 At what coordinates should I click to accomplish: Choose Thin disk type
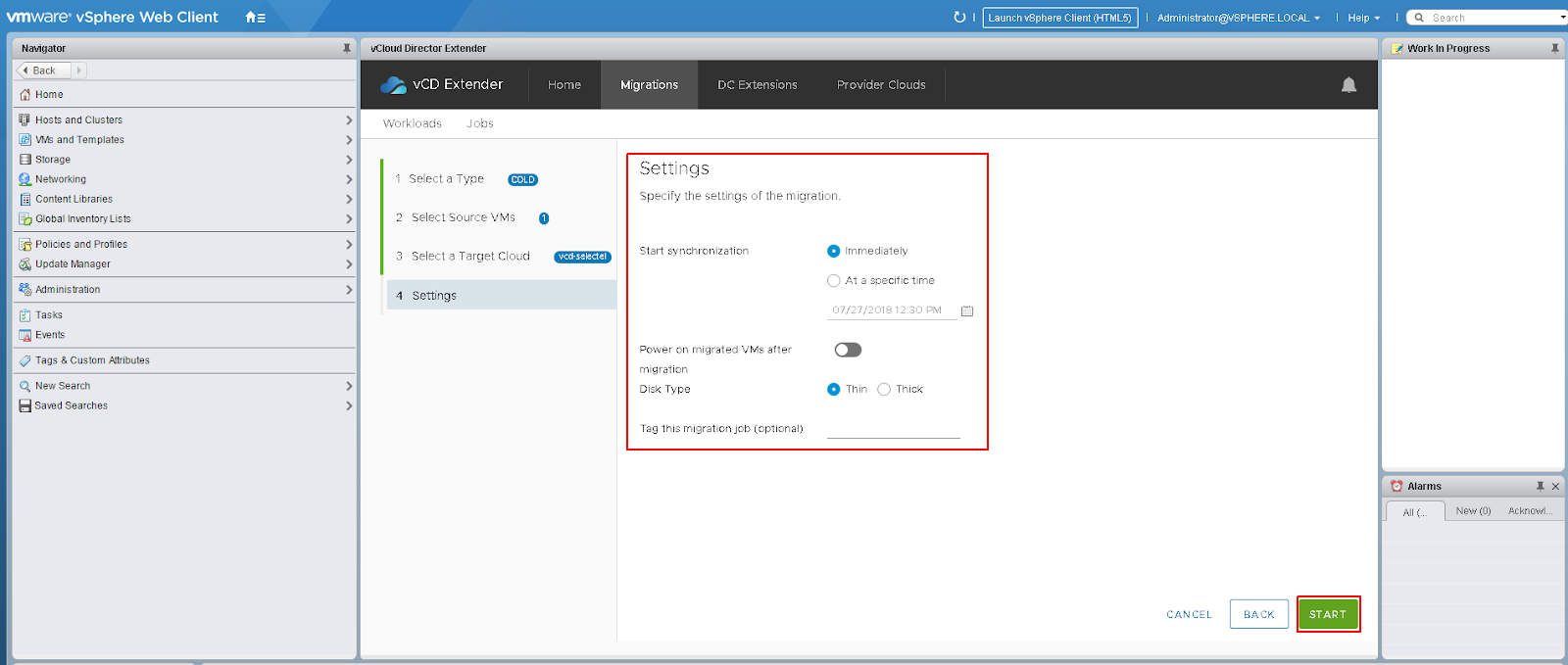pos(834,389)
